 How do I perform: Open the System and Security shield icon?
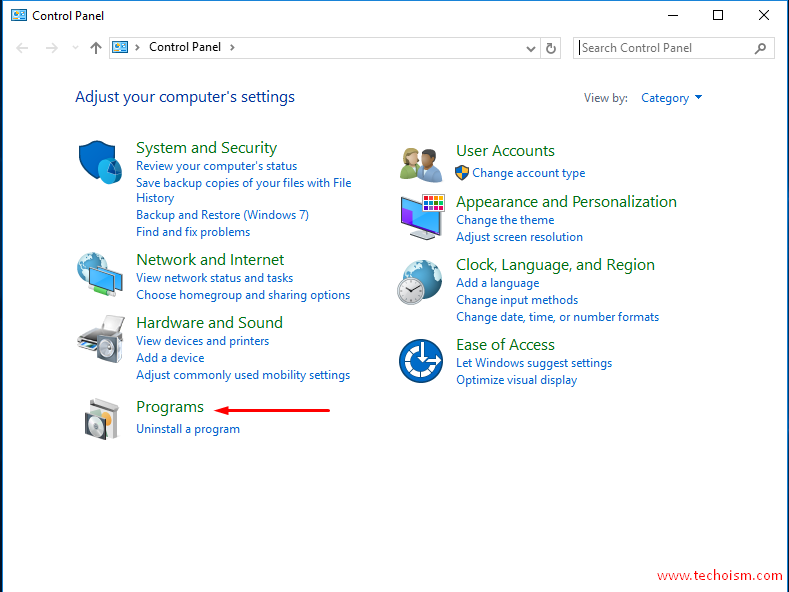point(100,162)
